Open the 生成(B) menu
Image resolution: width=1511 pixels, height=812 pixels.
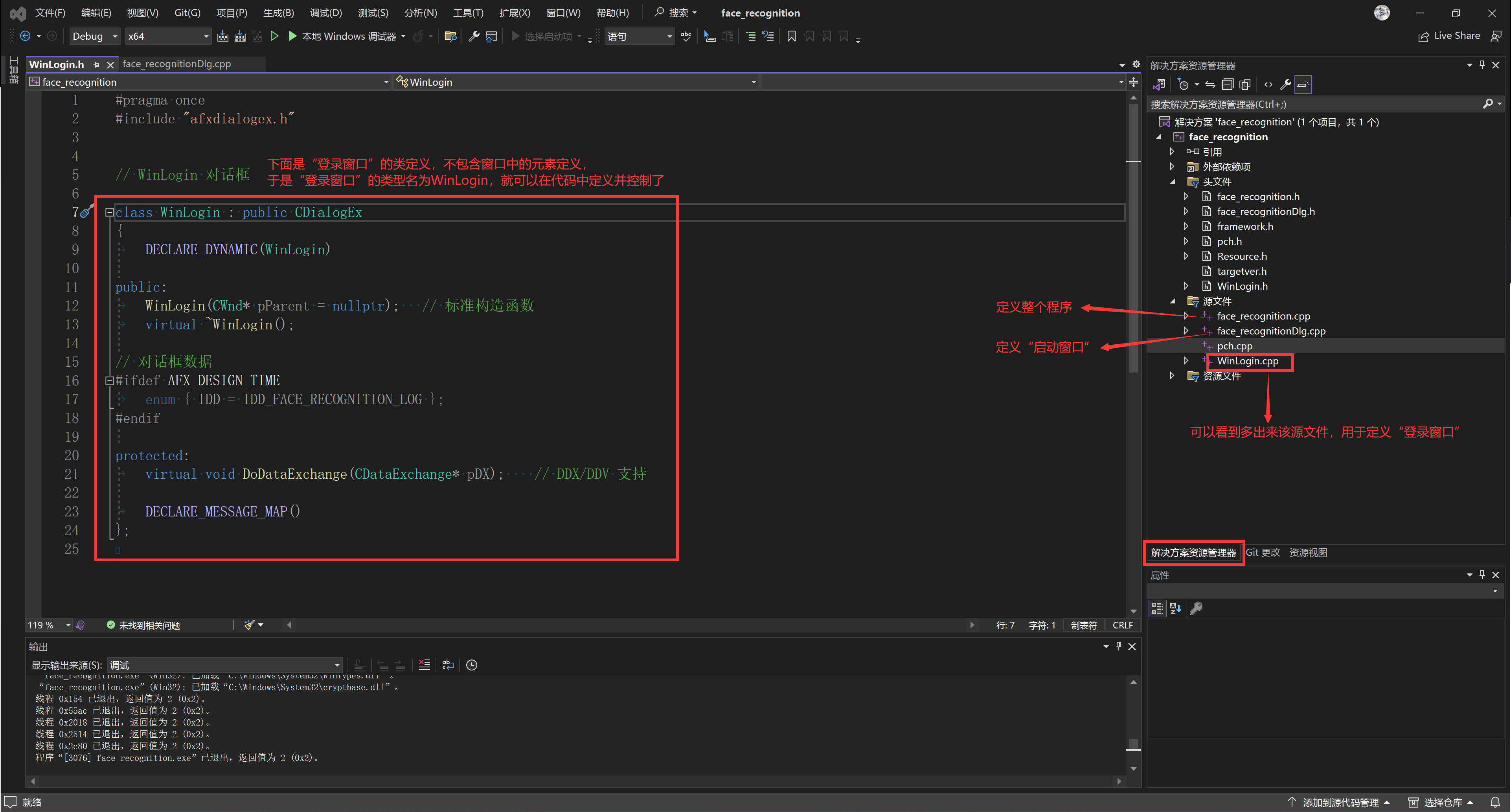pos(278,13)
